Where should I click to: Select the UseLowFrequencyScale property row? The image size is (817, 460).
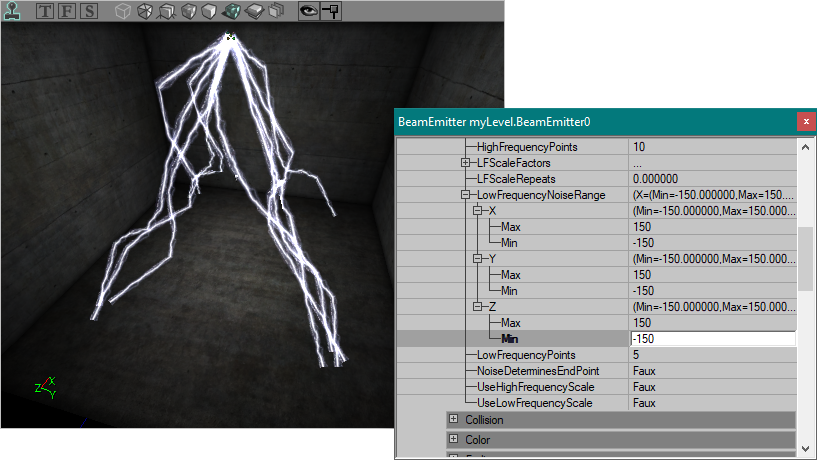597,403
